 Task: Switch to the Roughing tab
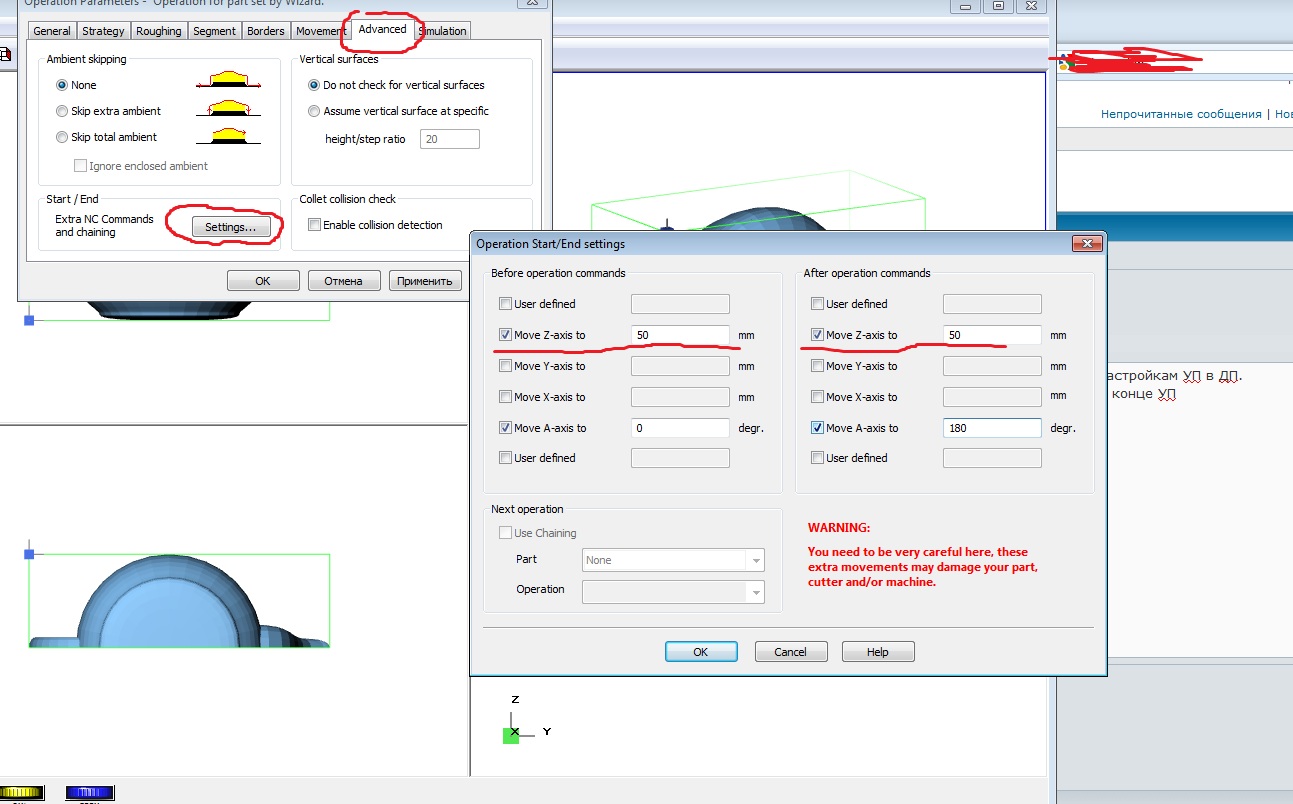(x=159, y=31)
